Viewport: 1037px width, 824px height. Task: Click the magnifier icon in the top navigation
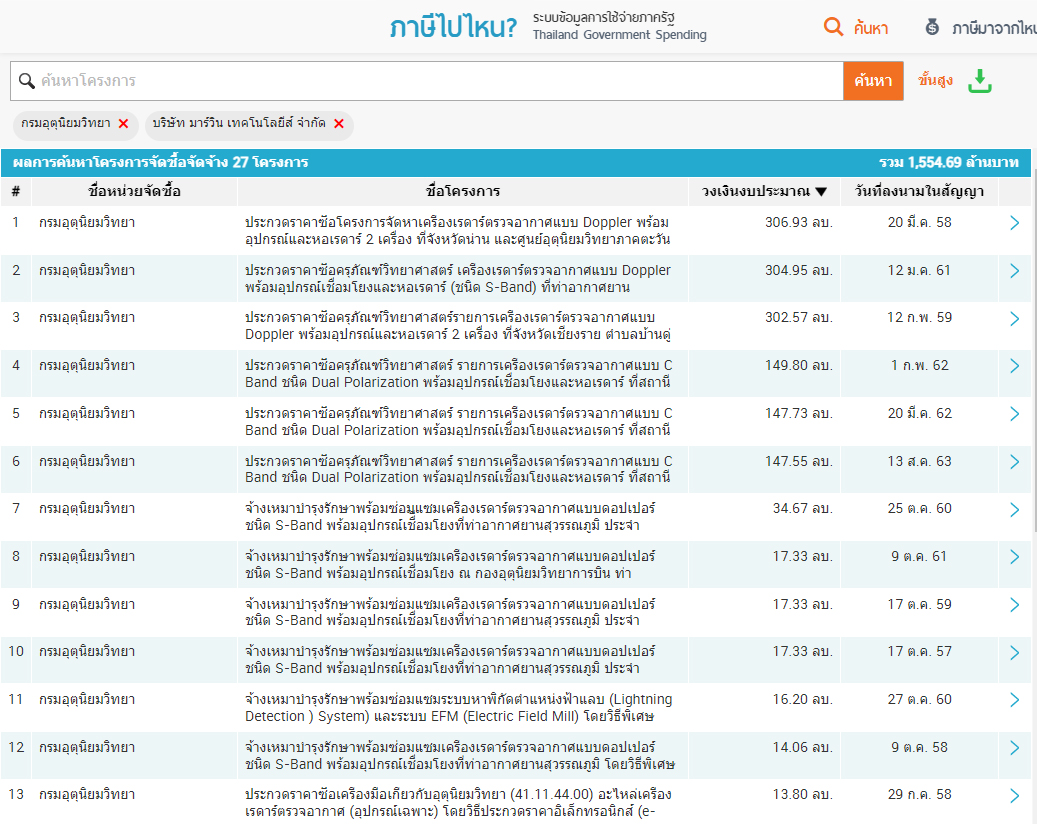pyautogui.click(x=833, y=27)
